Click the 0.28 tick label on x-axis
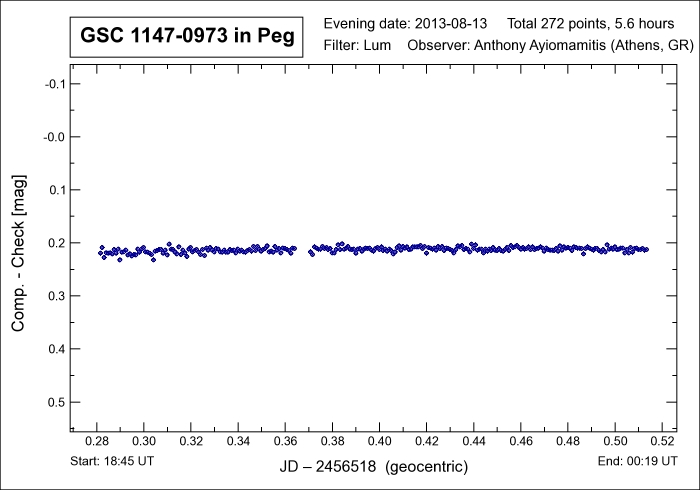 (97, 441)
